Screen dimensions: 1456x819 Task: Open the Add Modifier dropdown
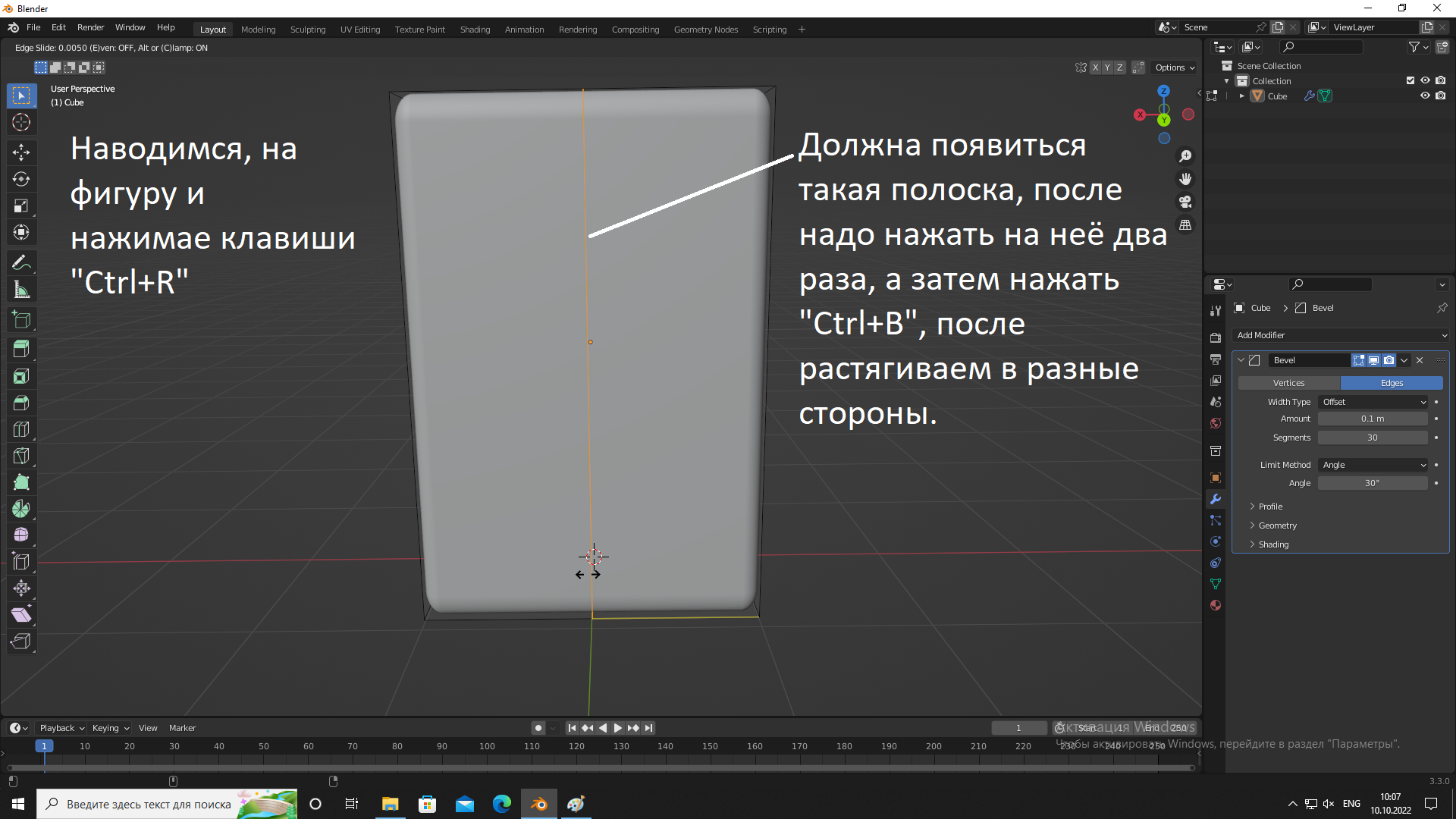coord(1341,335)
